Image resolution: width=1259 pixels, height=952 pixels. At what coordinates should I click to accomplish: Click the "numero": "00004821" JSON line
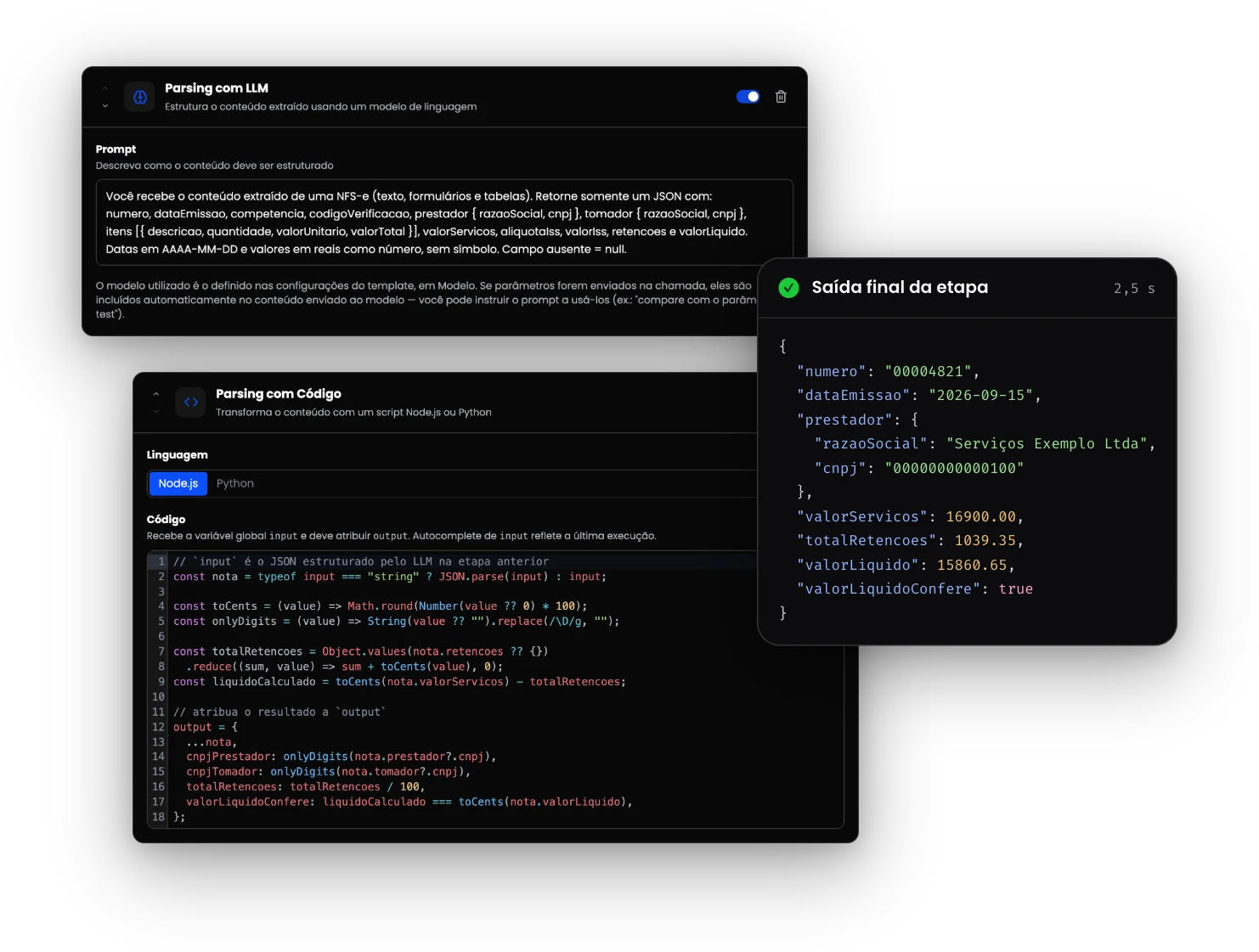pos(889,371)
